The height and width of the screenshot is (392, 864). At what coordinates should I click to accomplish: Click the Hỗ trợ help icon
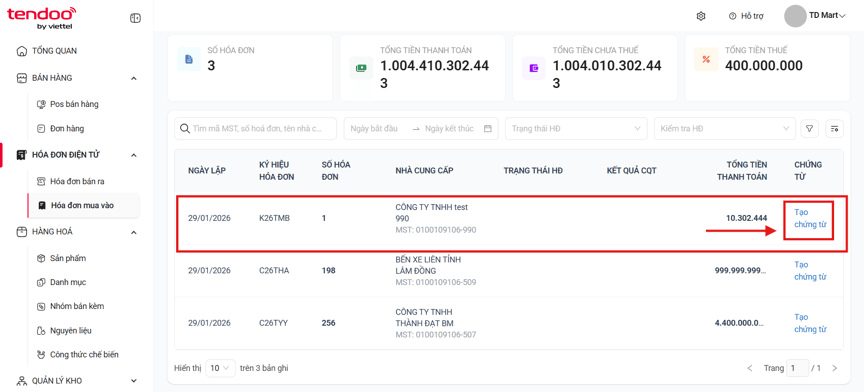click(732, 16)
